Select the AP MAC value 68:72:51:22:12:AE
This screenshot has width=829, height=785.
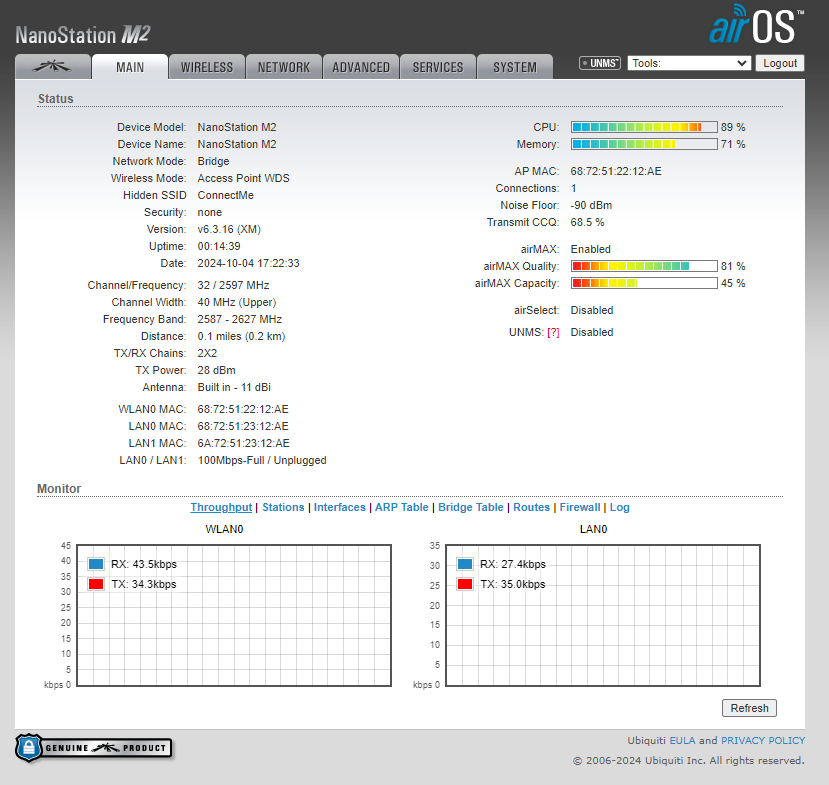tap(616, 171)
